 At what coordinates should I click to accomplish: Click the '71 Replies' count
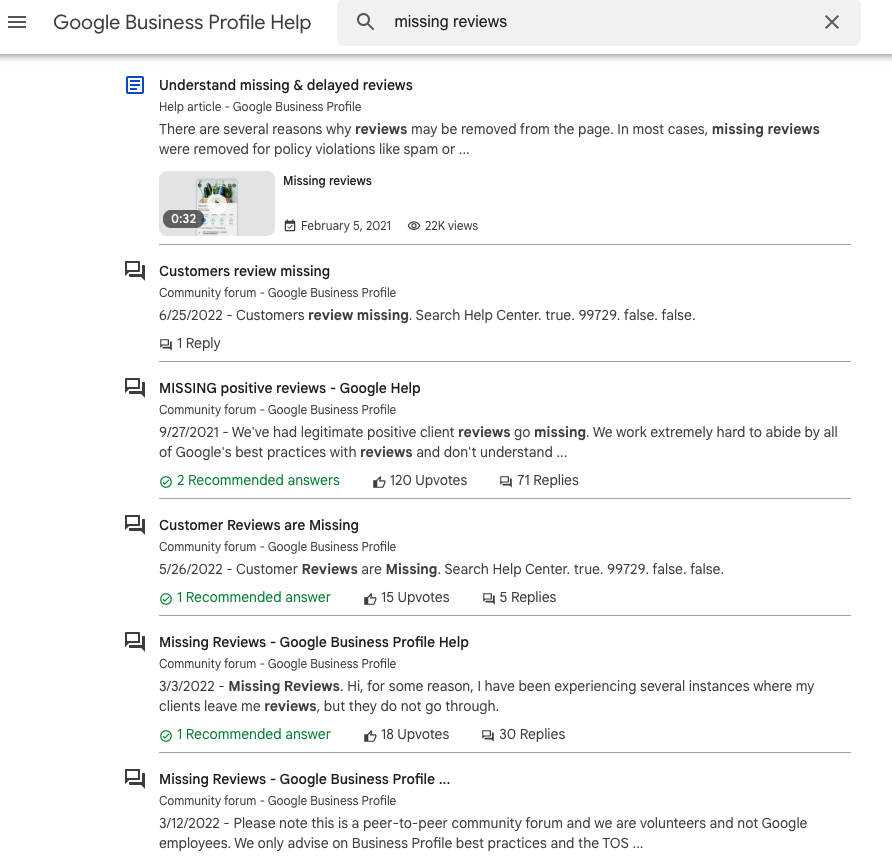[547, 481]
